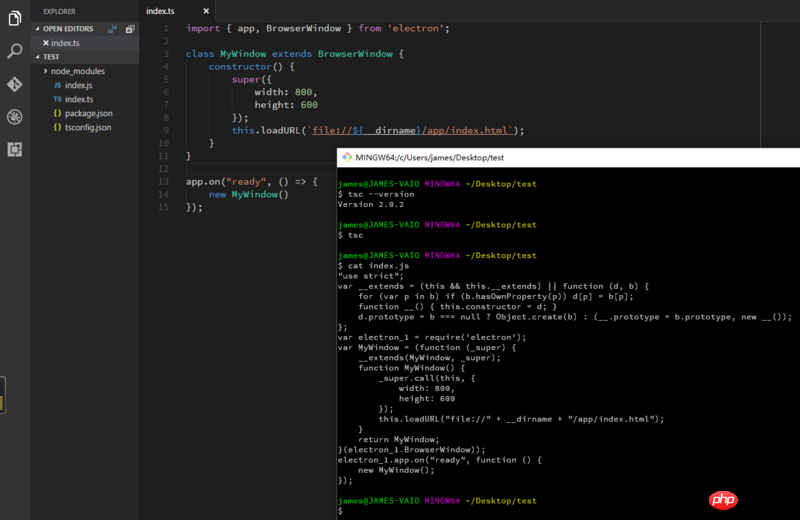The height and width of the screenshot is (520, 800).
Task: Open index.js from the file tree
Action: pyautogui.click(x=78, y=85)
